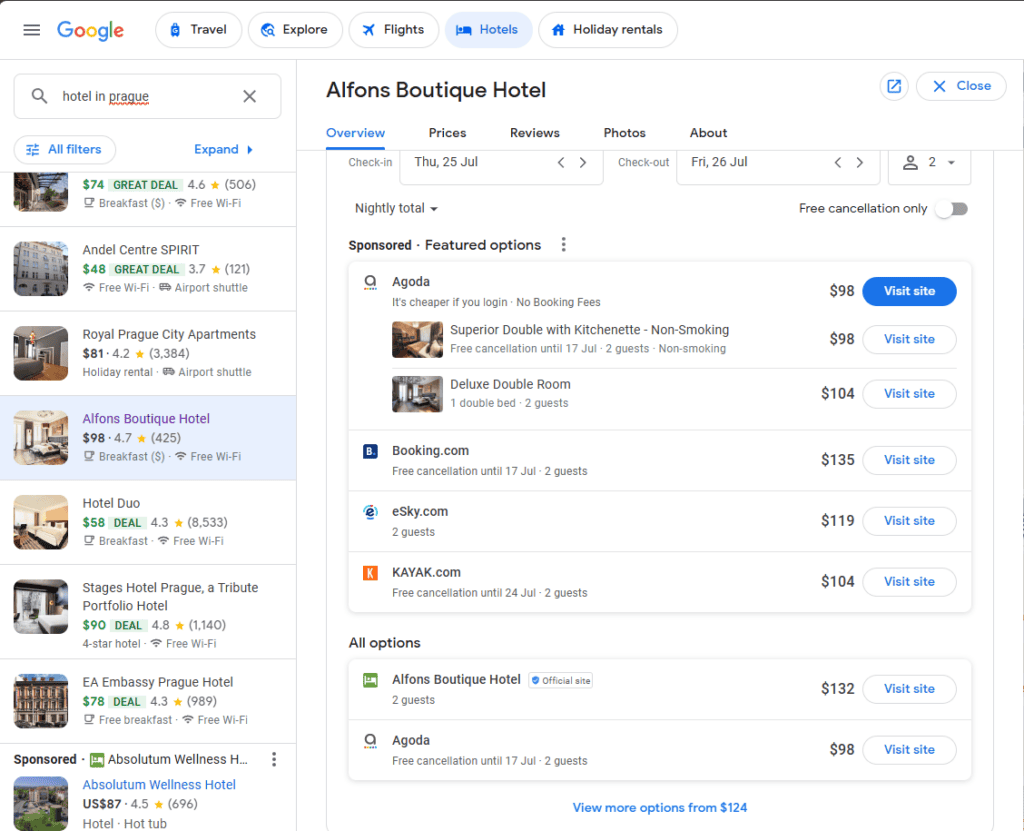The width and height of the screenshot is (1024, 831).
Task: Select the Flights navigation chip
Action: pyautogui.click(x=393, y=30)
